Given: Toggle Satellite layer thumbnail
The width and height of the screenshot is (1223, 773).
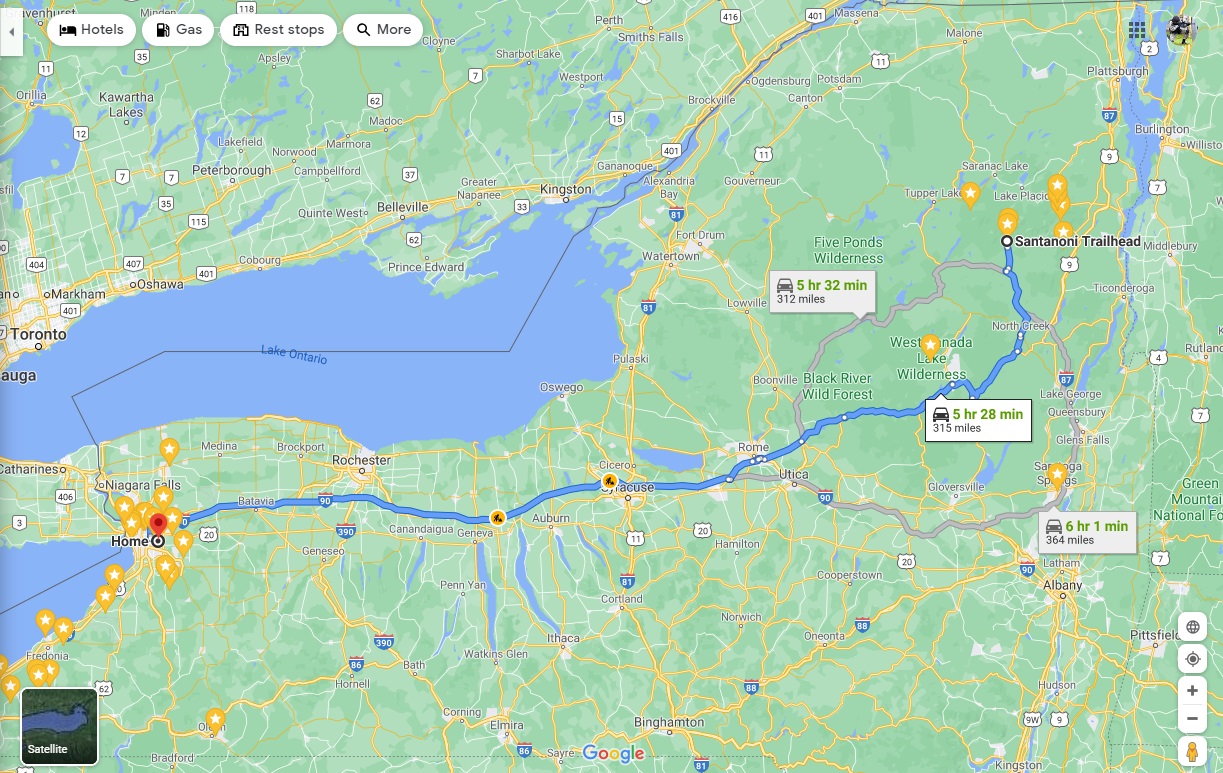Looking at the screenshot, I should [x=60, y=726].
